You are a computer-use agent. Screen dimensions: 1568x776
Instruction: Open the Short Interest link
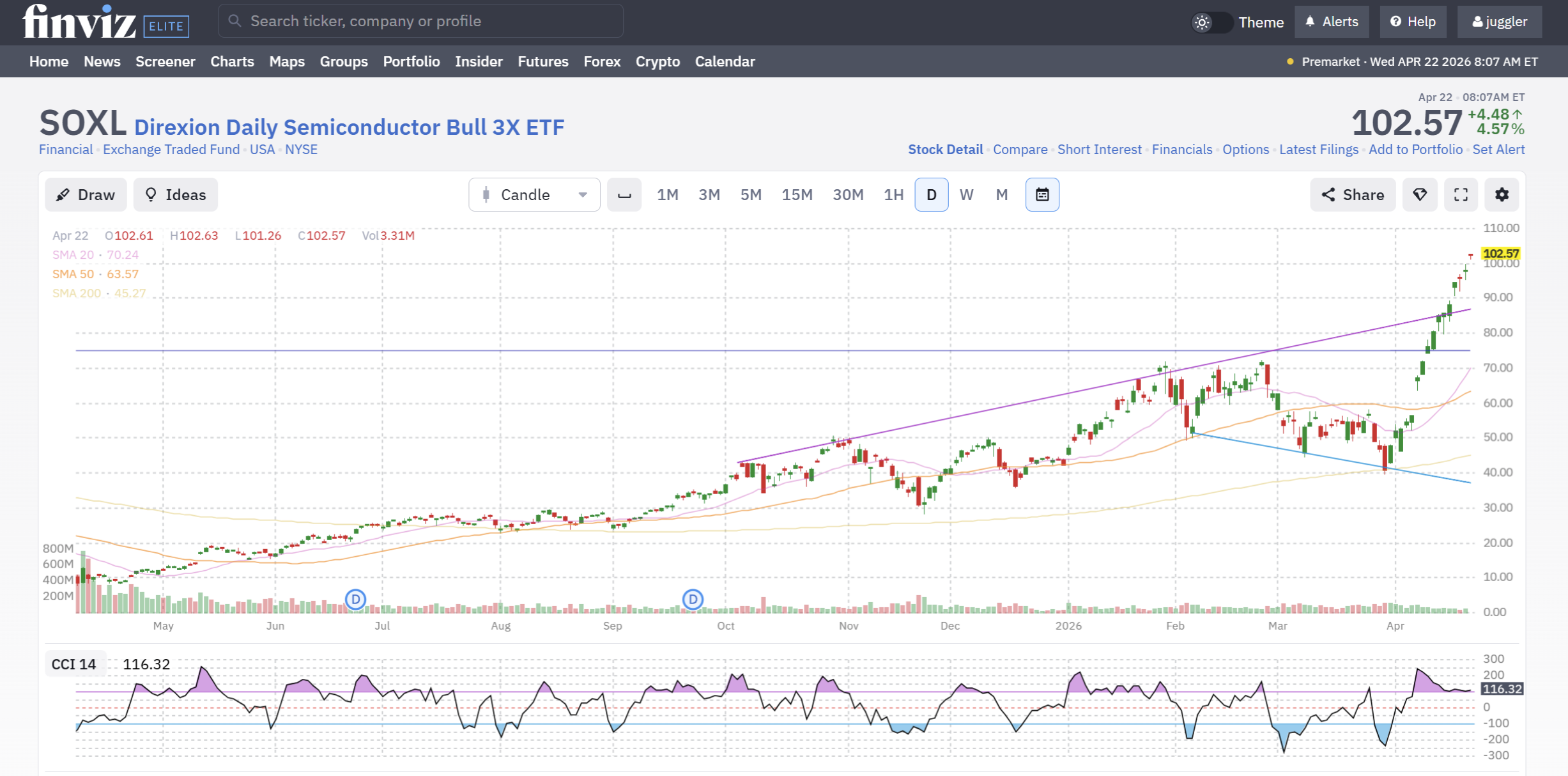pyautogui.click(x=1099, y=150)
